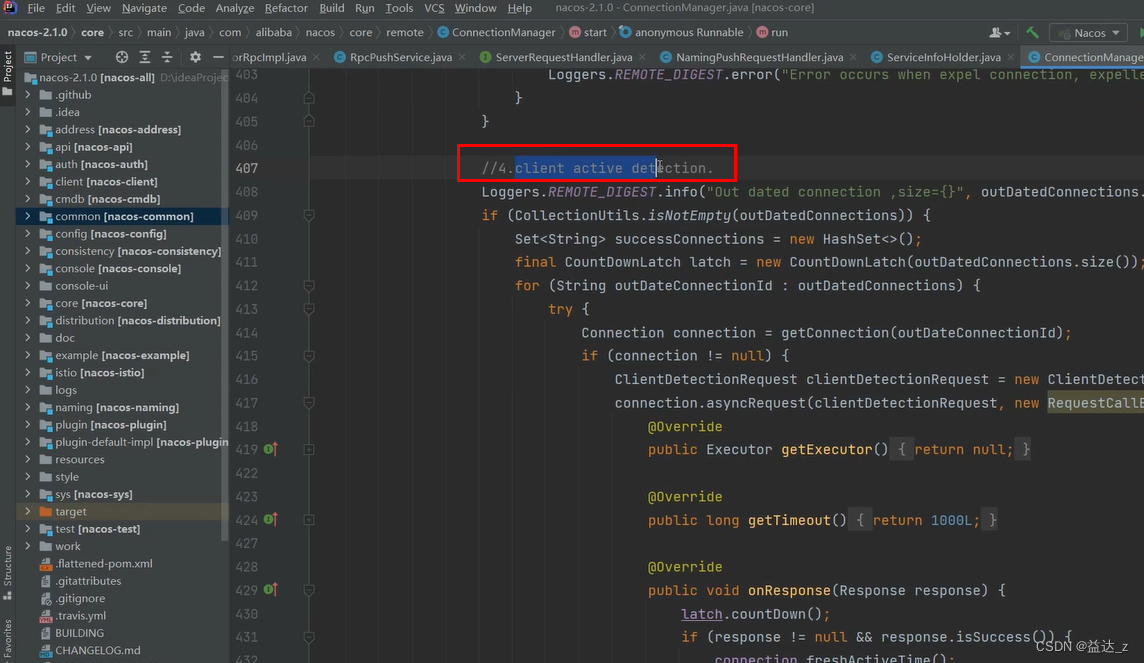The height and width of the screenshot is (663, 1144).
Task: Click override gutter icon on line 424
Action: (x=271, y=519)
